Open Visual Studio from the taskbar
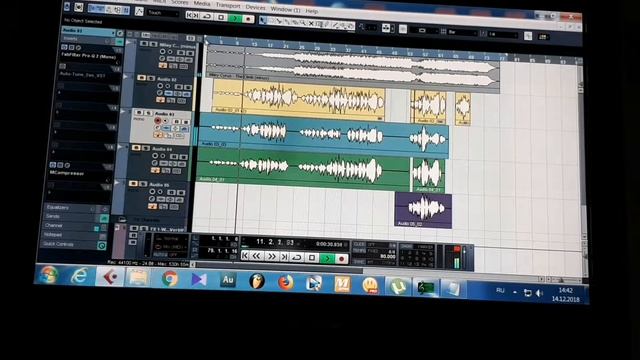Screen dimensions: 640x360 pyautogui.click(x=199, y=280)
